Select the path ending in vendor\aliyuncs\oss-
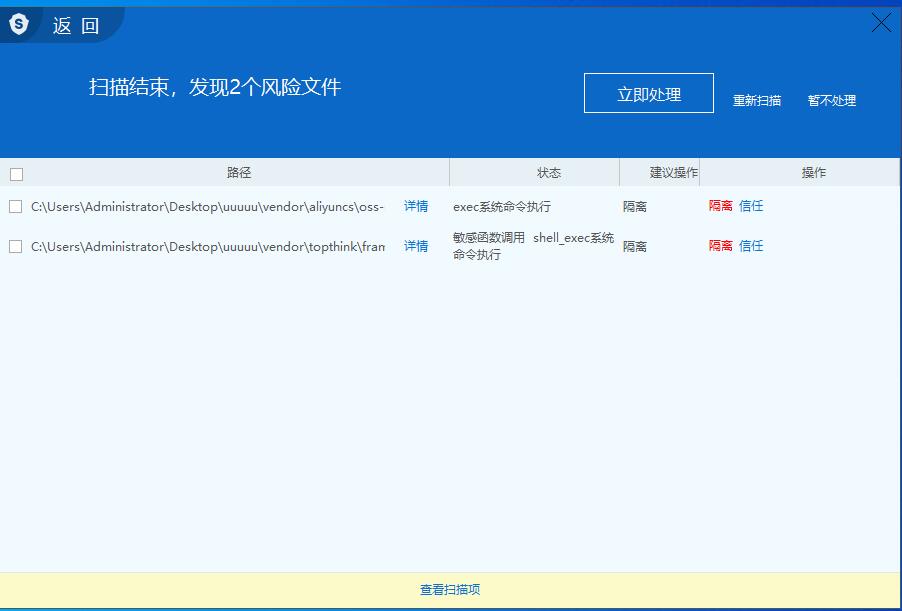Screen dimensions: 902x611 (x=207, y=207)
